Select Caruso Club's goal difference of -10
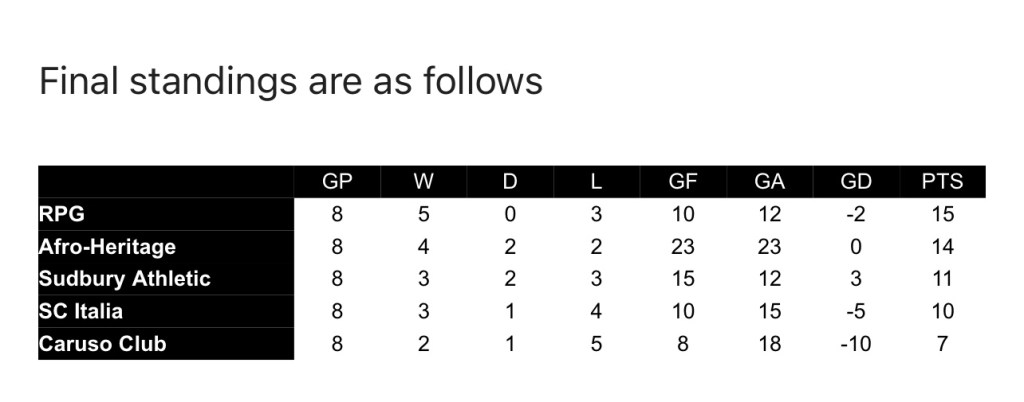The width and height of the screenshot is (1024, 402). 856,344
